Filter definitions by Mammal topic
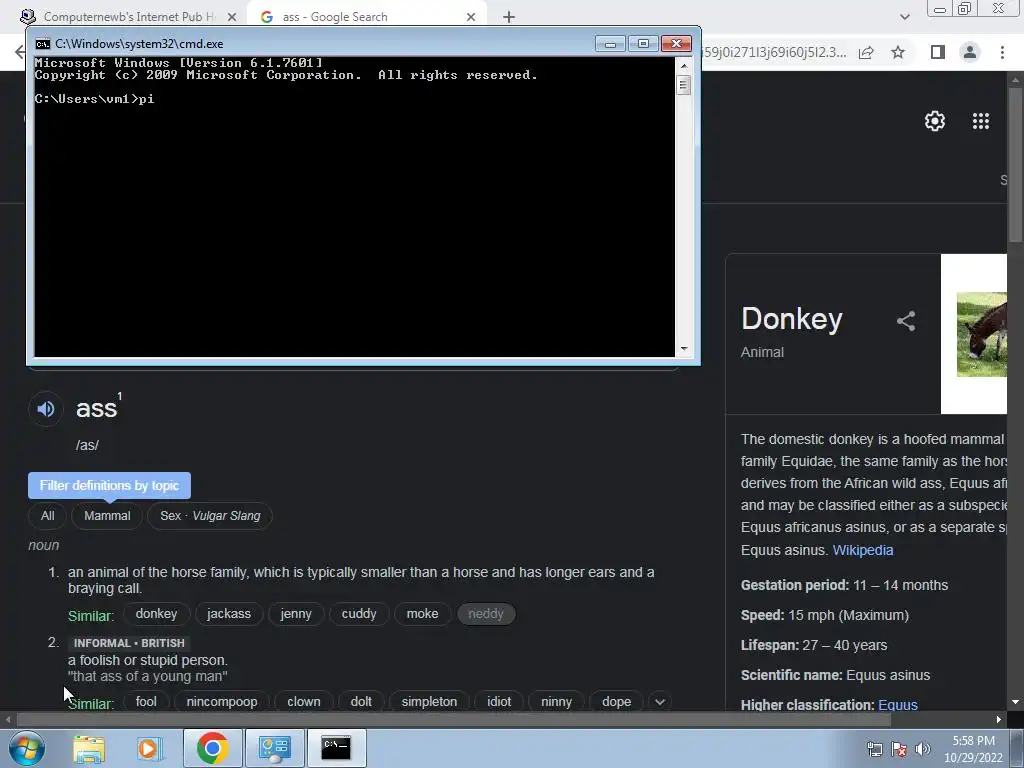 click(107, 516)
